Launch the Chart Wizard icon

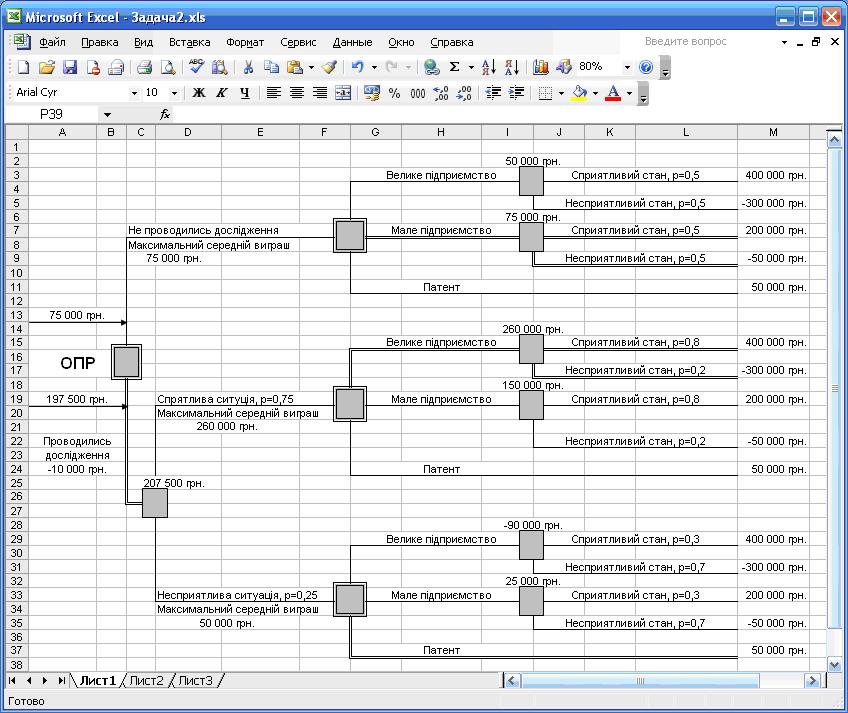541,67
